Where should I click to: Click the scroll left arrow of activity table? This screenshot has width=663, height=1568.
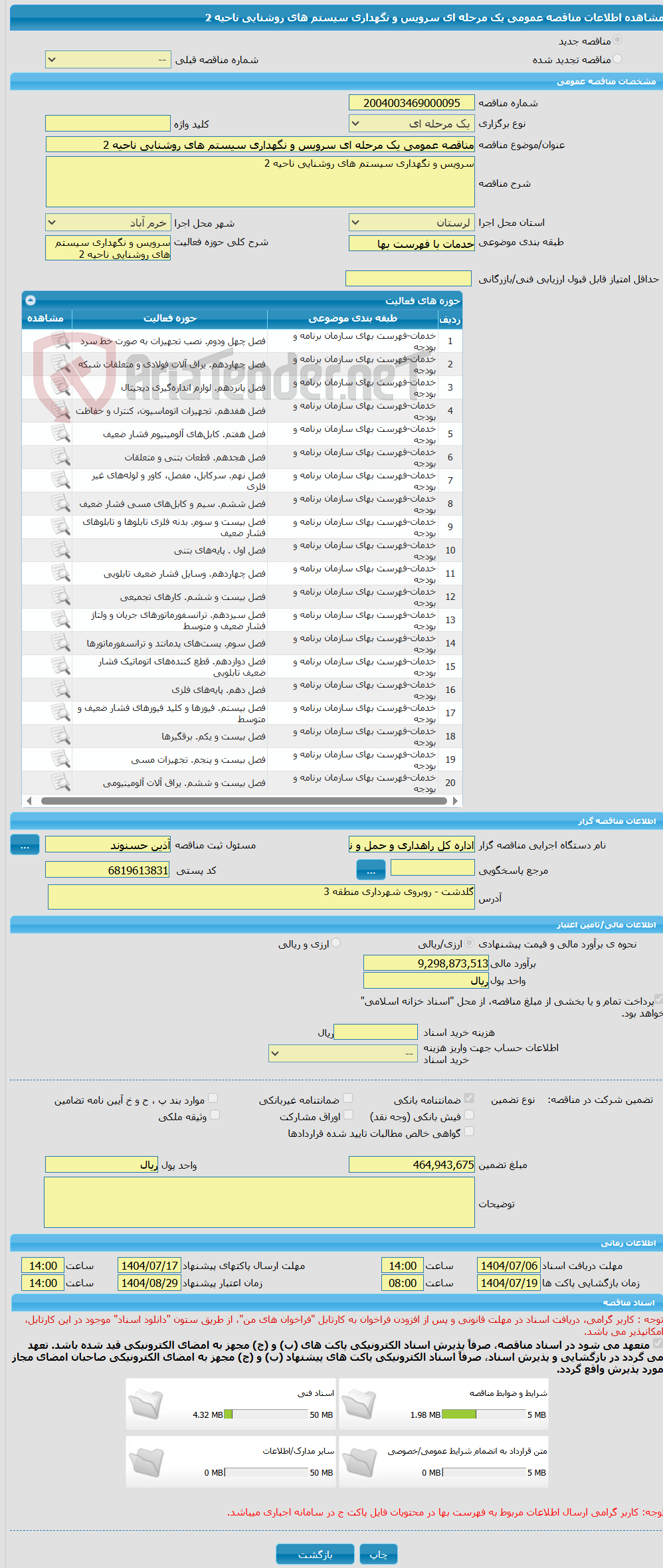coord(29,801)
